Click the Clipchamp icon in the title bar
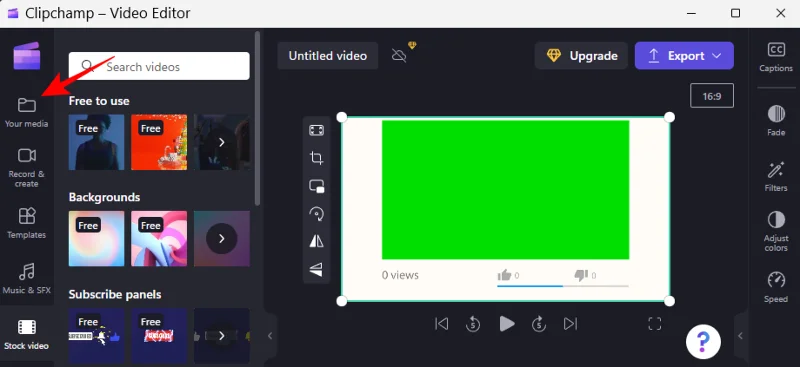The height and width of the screenshot is (367, 800). pos(13,13)
